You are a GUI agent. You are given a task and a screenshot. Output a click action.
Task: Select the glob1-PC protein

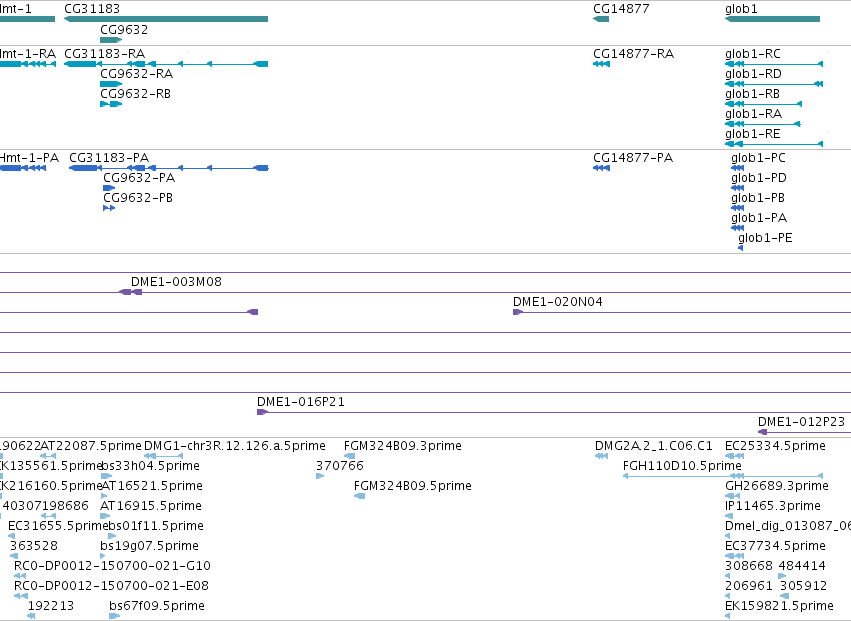point(738,168)
